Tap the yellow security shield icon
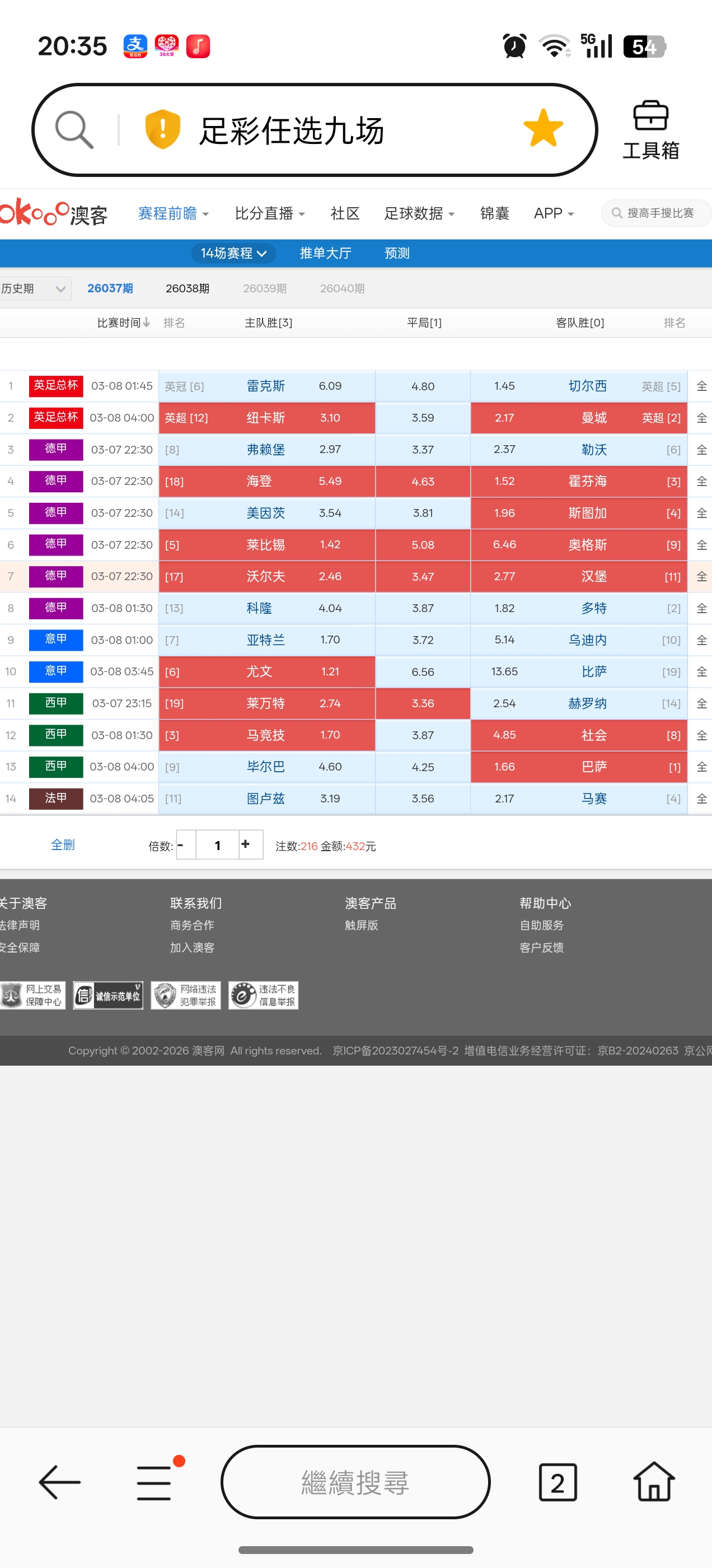The height and width of the screenshot is (1568, 712). [x=162, y=129]
